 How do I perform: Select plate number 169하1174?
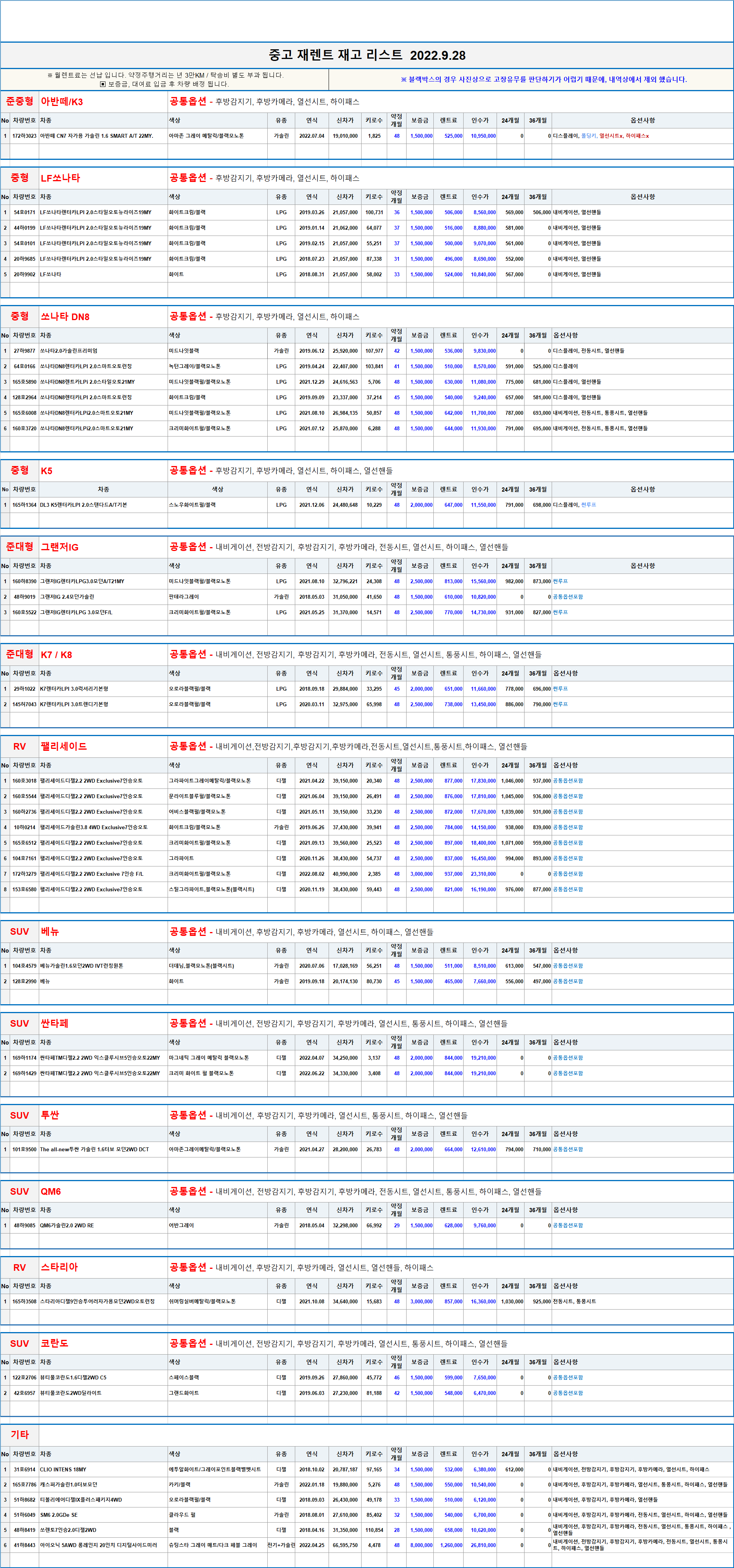coord(24,1058)
